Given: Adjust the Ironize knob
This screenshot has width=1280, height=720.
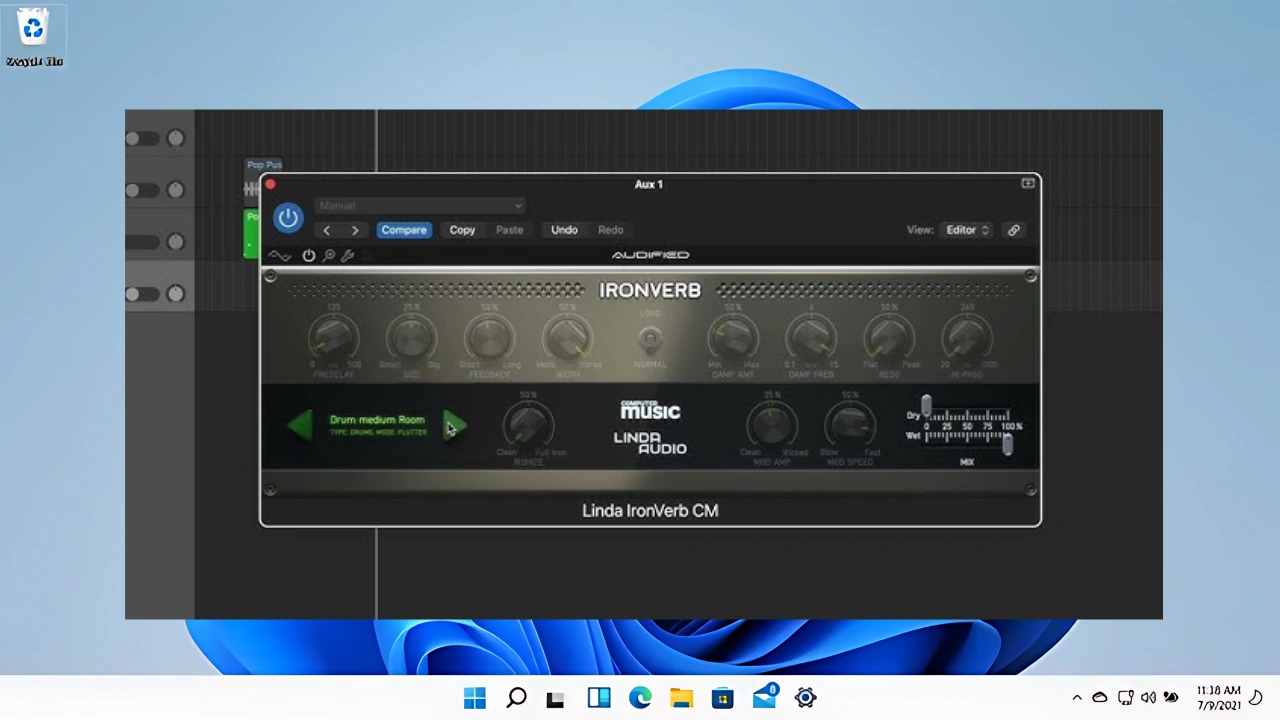Looking at the screenshot, I should (527, 425).
